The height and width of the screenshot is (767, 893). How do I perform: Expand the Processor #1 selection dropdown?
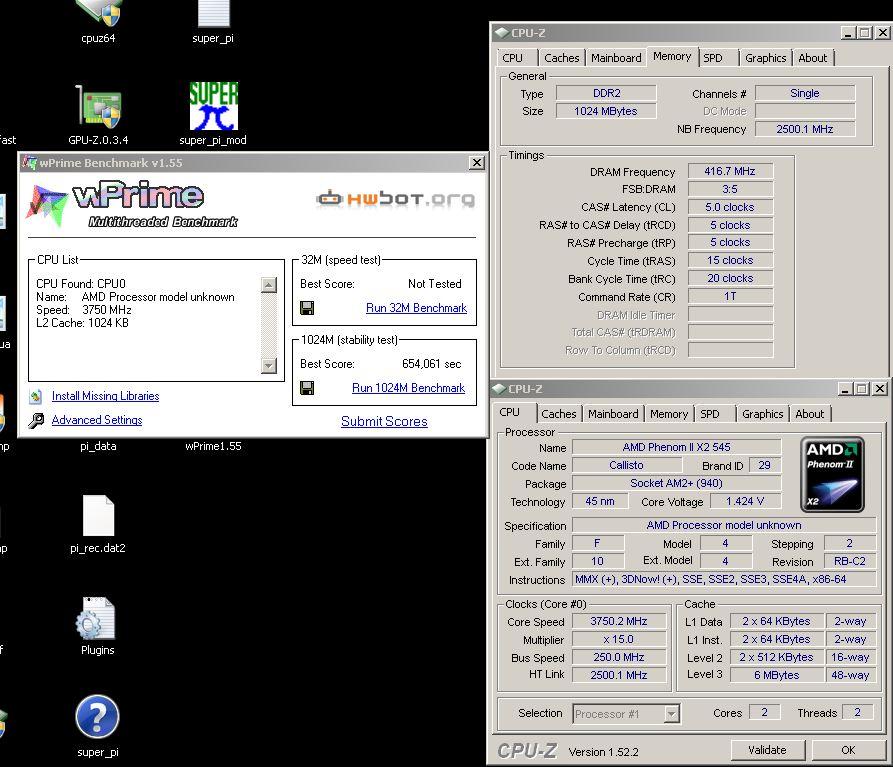click(672, 713)
